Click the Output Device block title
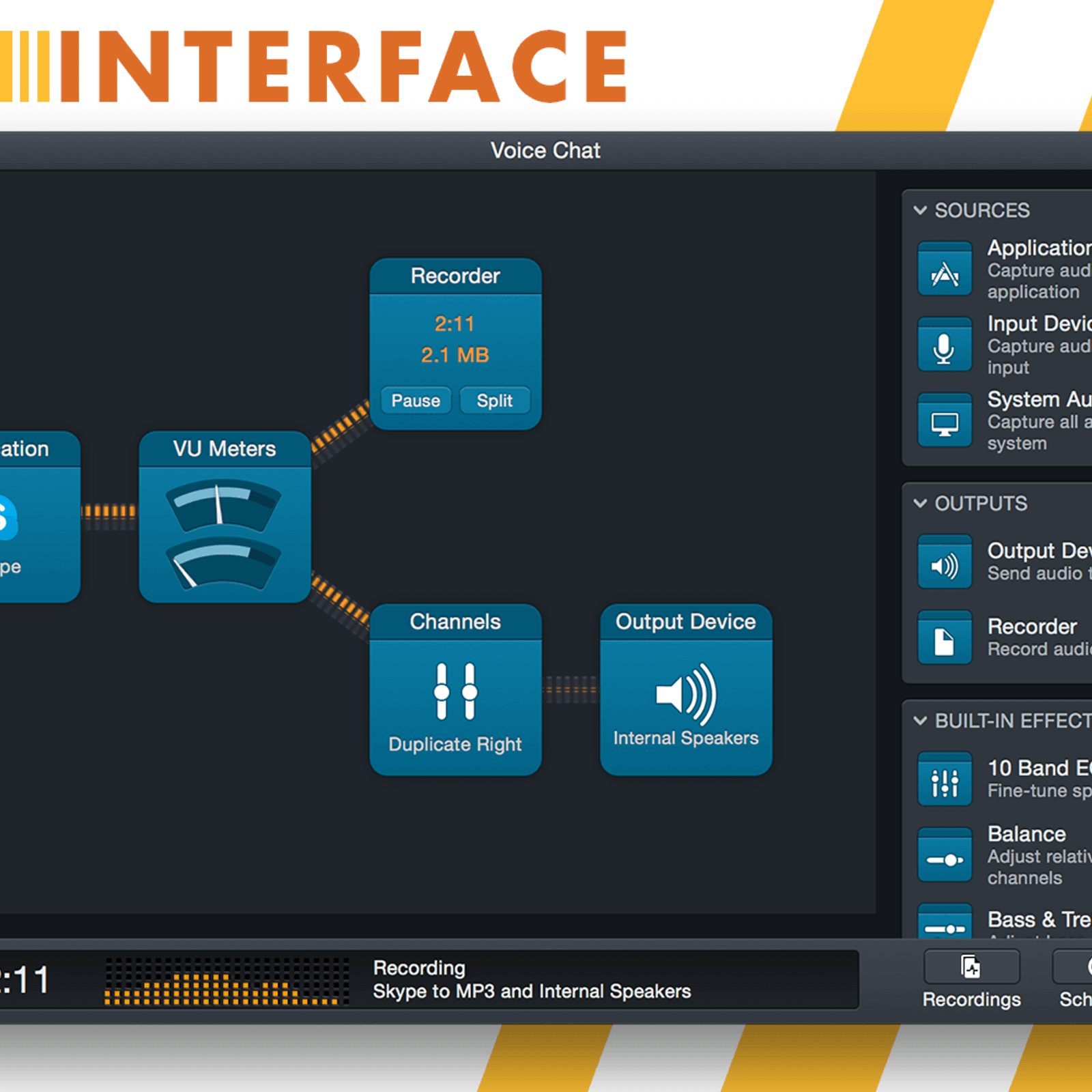1092x1092 pixels. tap(686, 621)
